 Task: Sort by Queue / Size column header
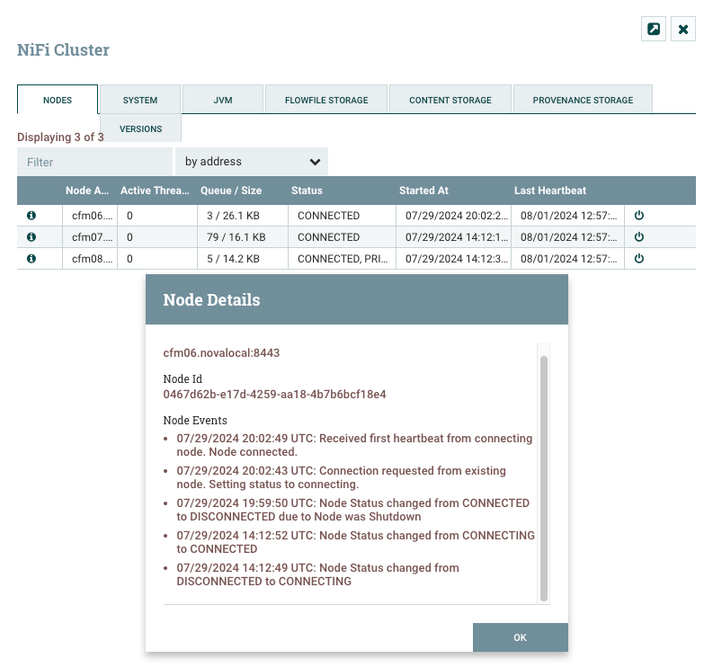231,191
